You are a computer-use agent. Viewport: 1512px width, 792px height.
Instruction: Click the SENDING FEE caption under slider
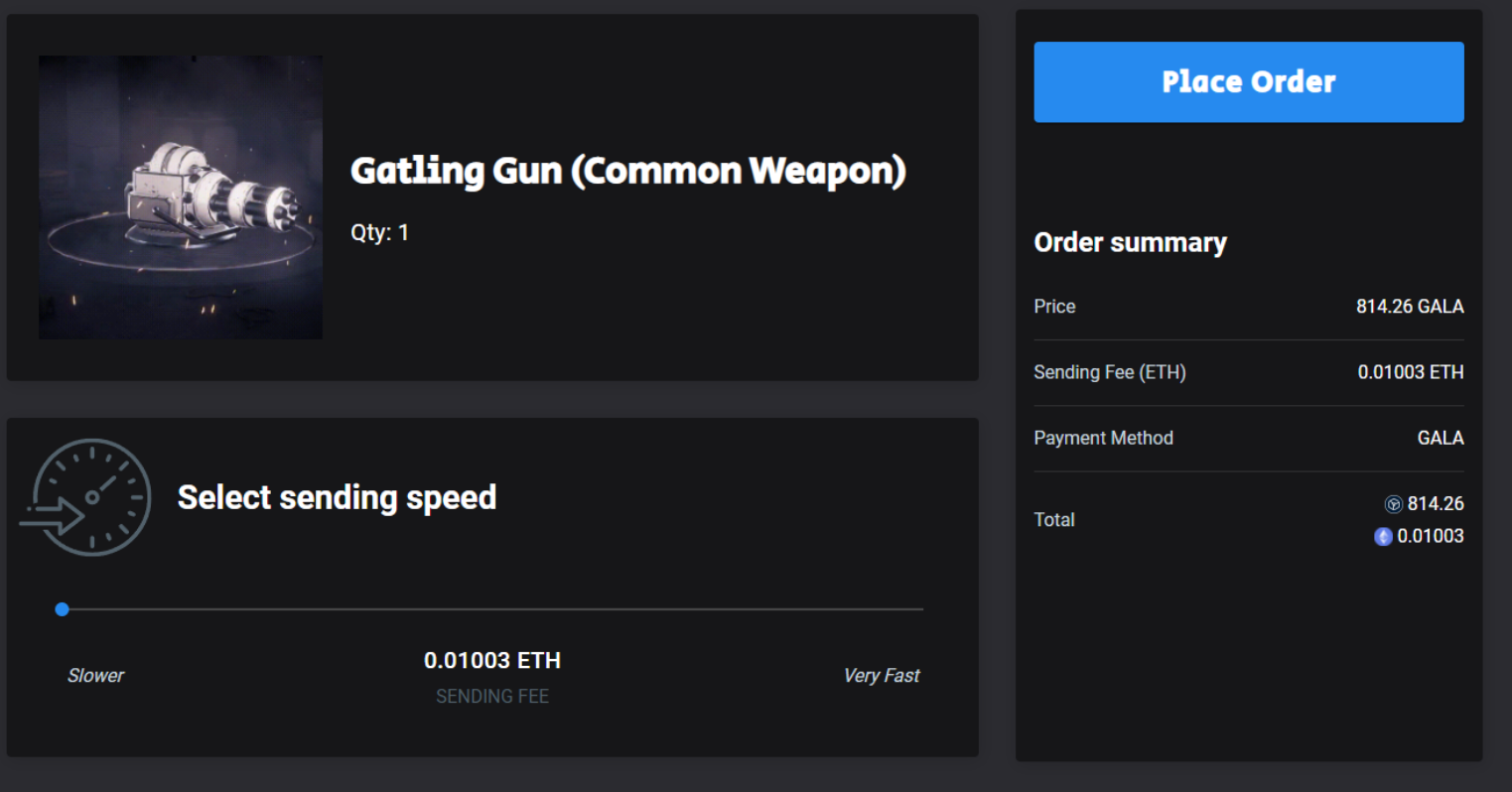click(492, 697)
